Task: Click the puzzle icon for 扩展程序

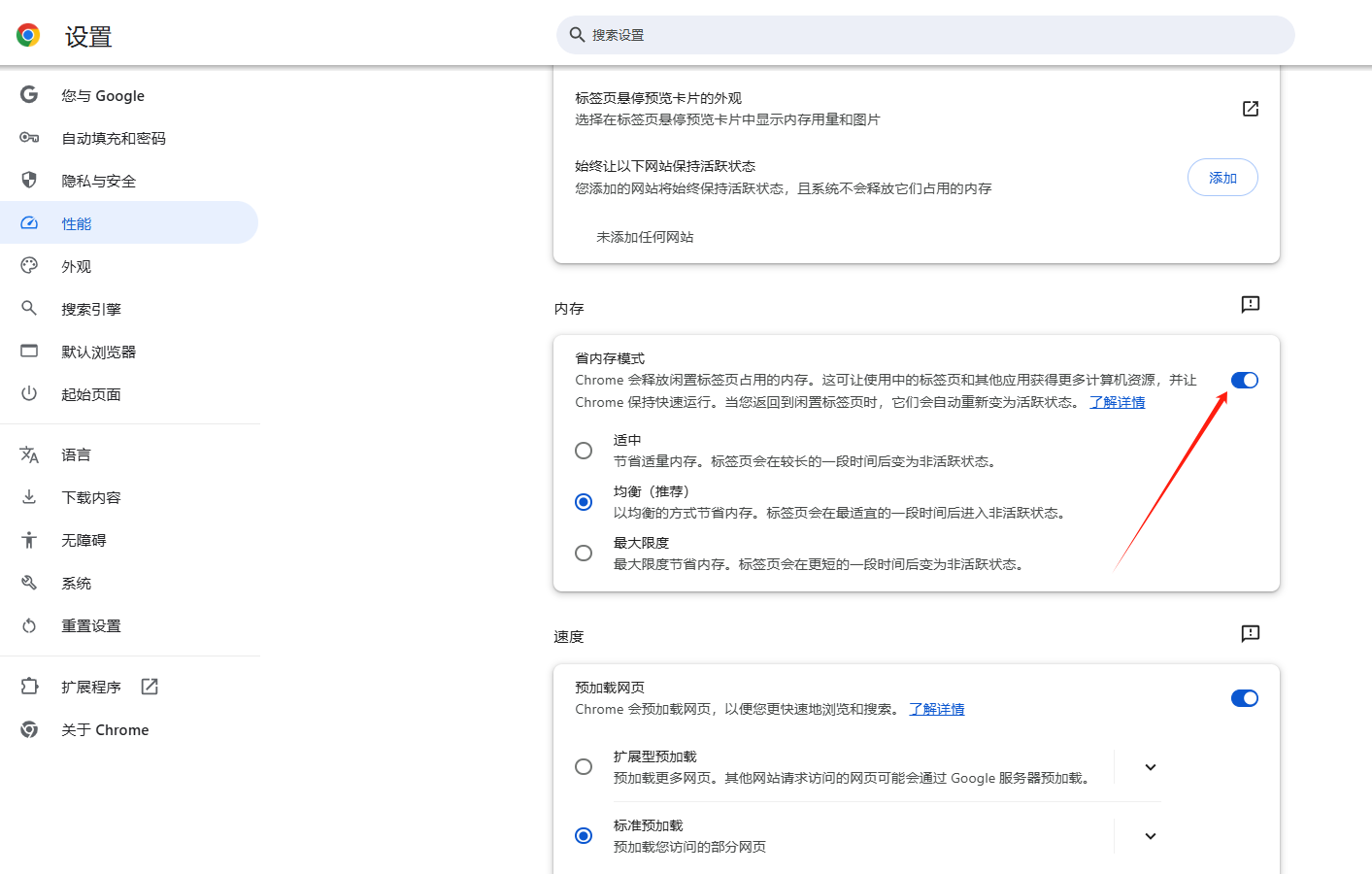Action: click(x=29, y=687)
